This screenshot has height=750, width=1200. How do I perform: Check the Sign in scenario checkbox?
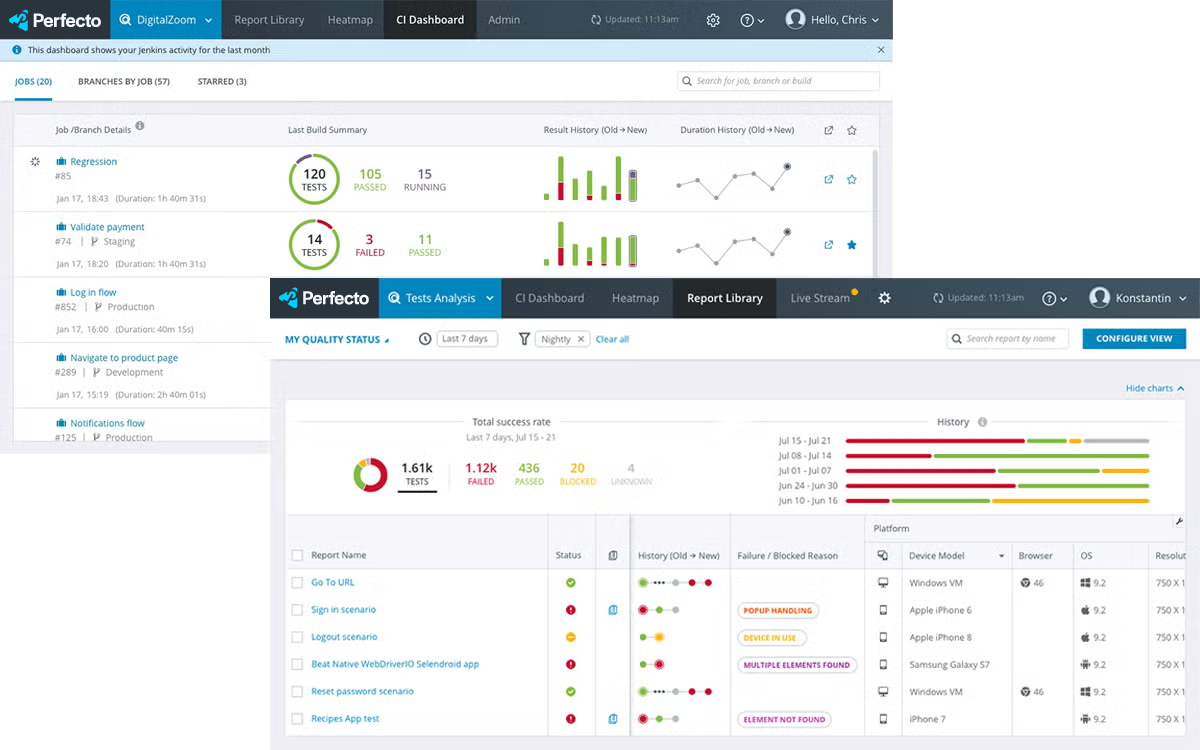tap(297, 610)
